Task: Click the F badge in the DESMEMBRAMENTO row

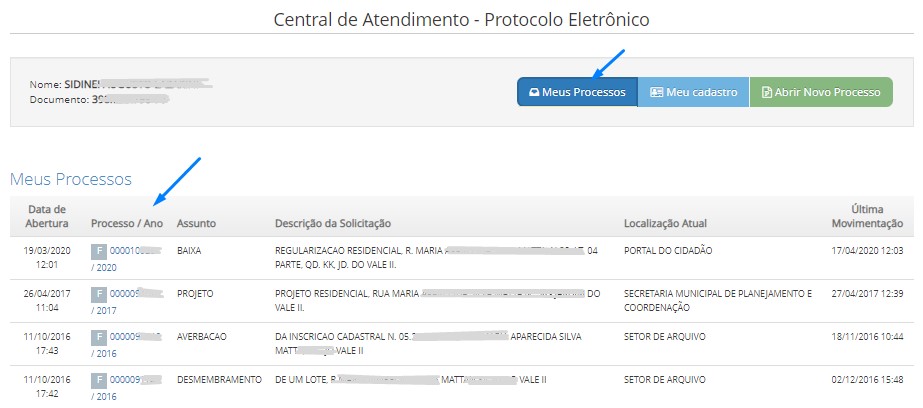Action: [99, 380]
